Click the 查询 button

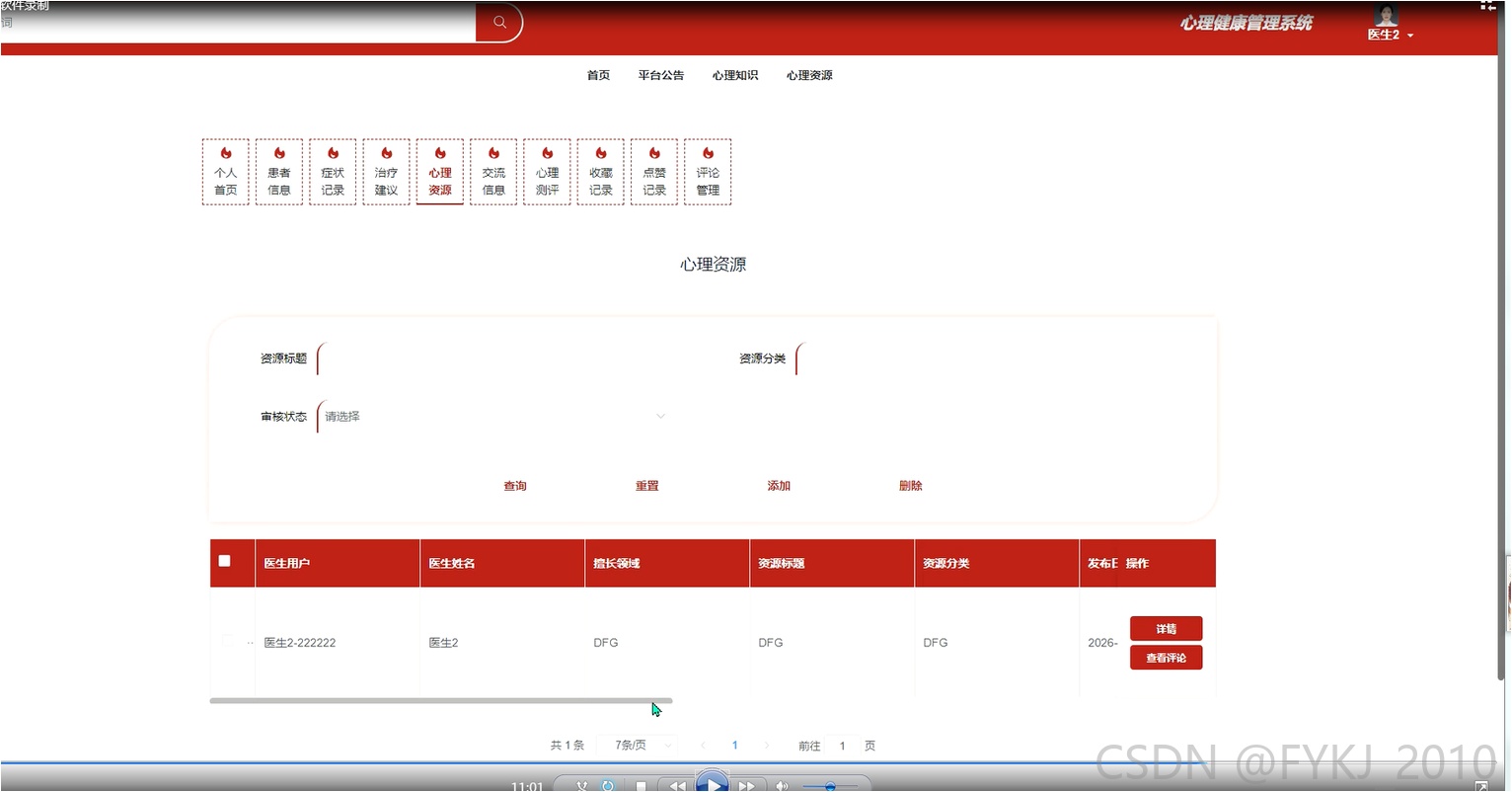click(515, 486)
